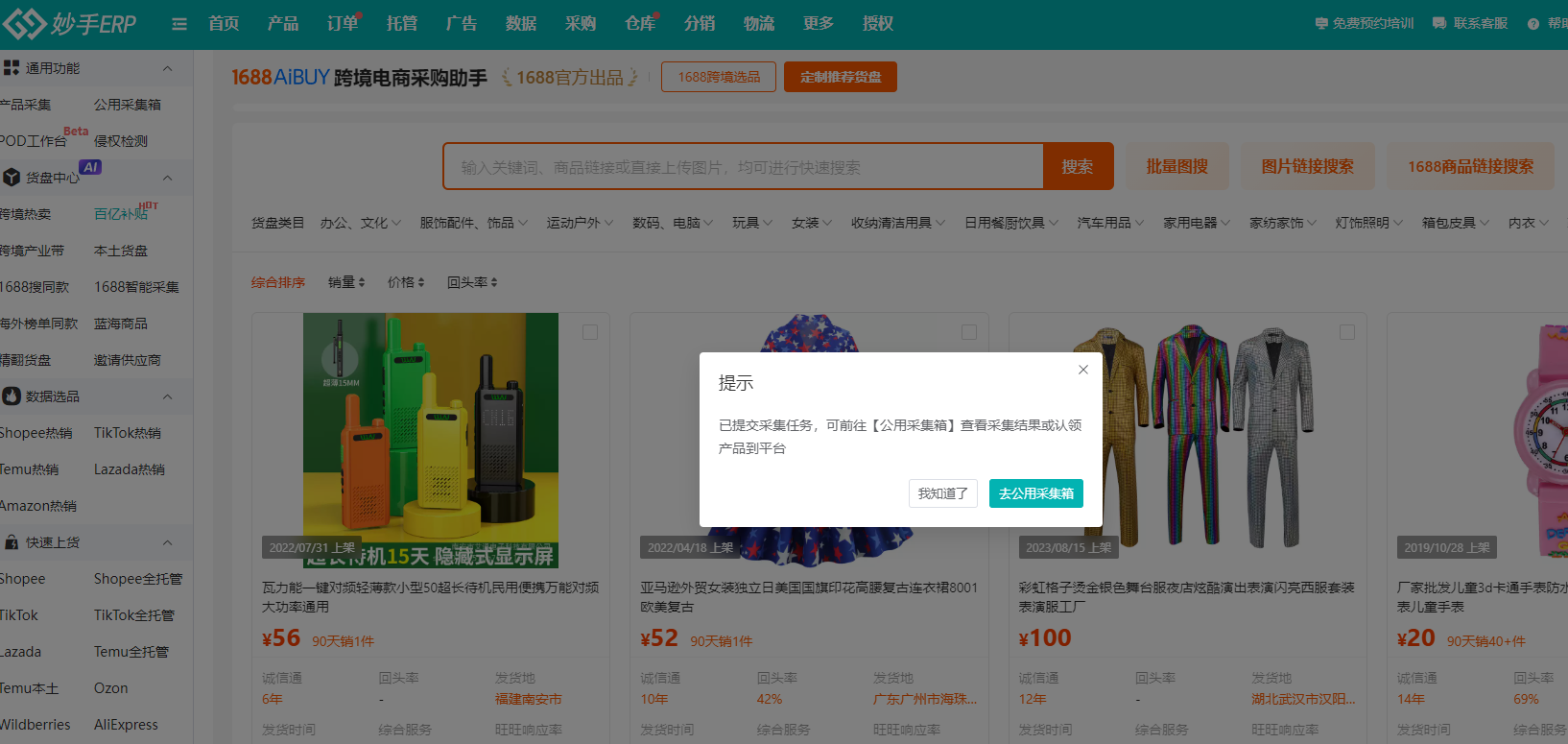Expand the 女装 category dropdown
This screenshot has height=744, width=1568.
tap(812, 223)
